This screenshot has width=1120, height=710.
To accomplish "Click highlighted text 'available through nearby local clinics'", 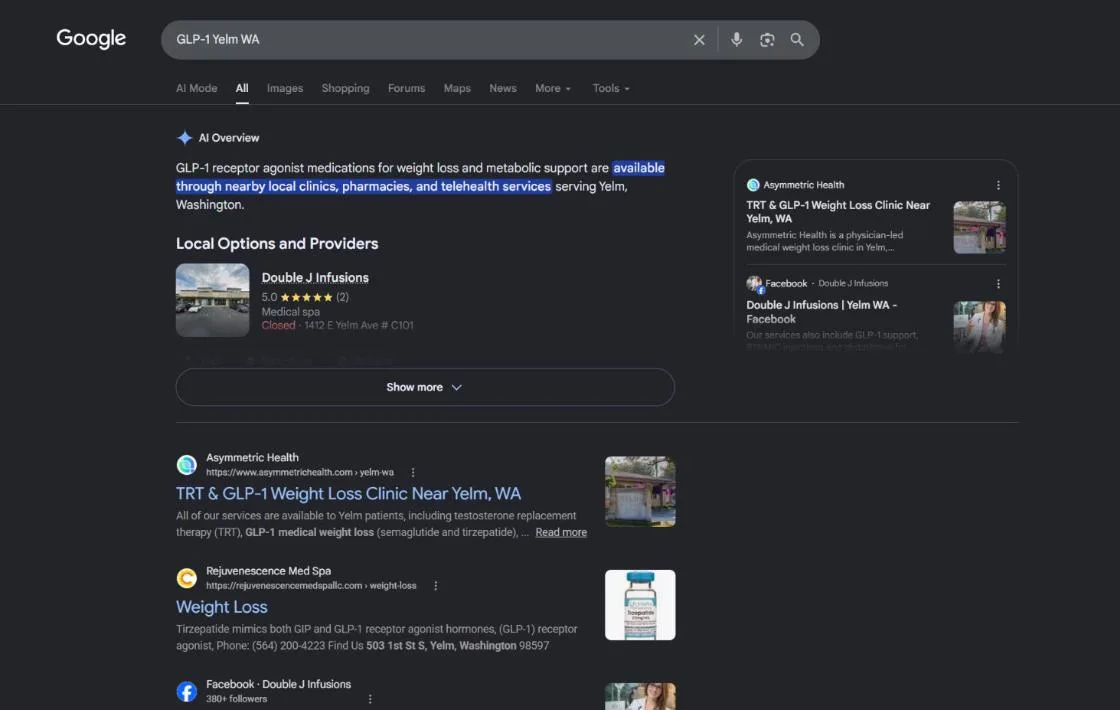I will point(420,177).
